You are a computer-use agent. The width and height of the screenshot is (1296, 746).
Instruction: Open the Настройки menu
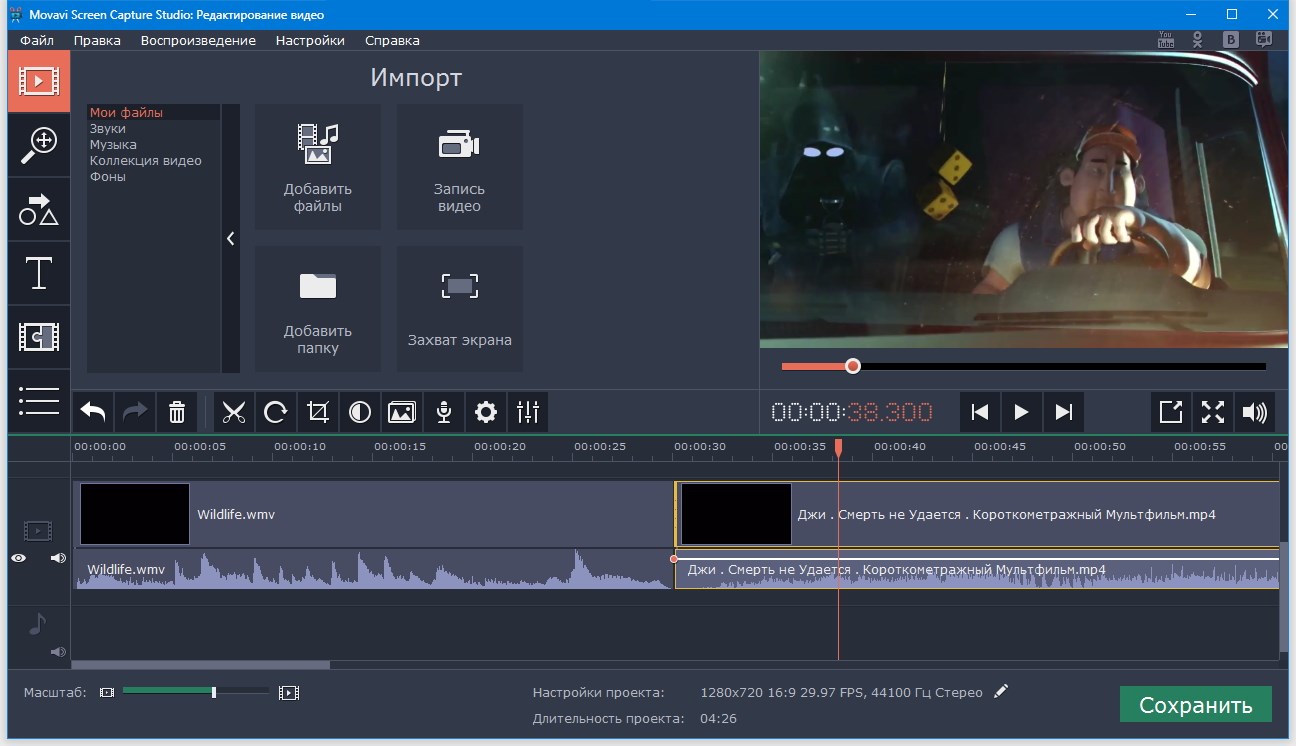click(310, 40)
